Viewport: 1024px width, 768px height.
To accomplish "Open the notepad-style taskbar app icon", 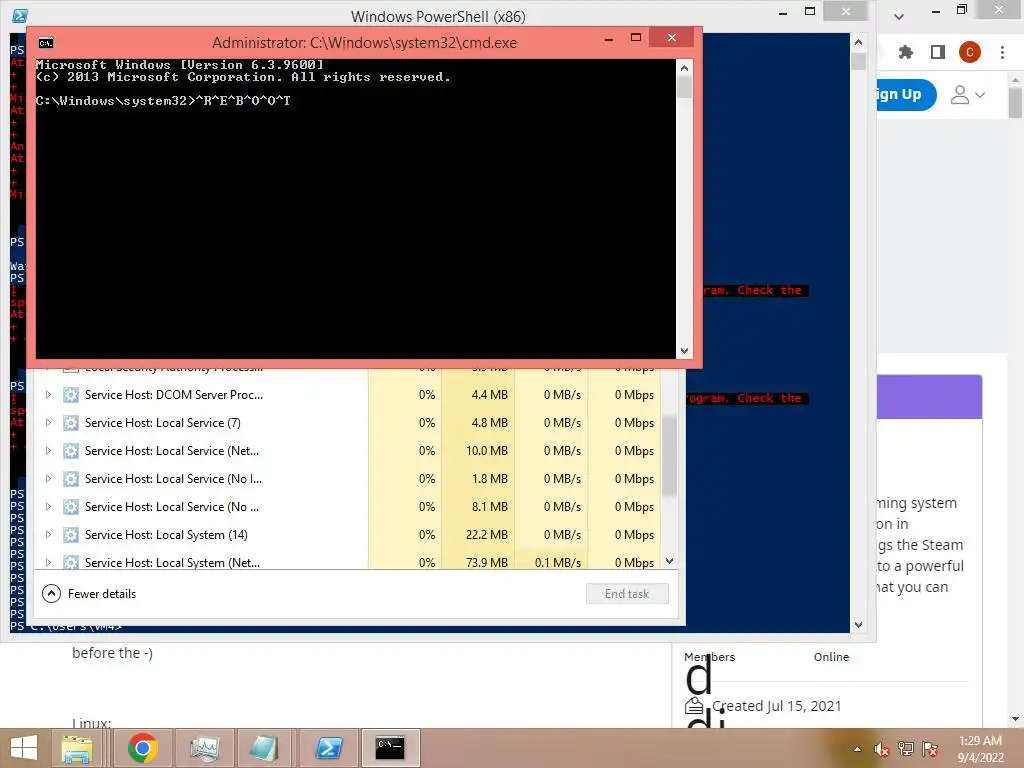I will coord(264,748).
